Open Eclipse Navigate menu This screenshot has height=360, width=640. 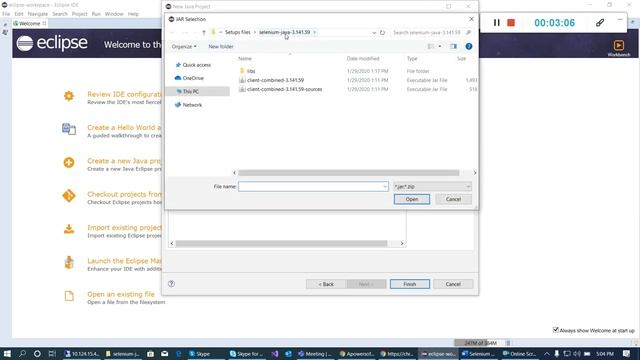click(x=38, y=14)
